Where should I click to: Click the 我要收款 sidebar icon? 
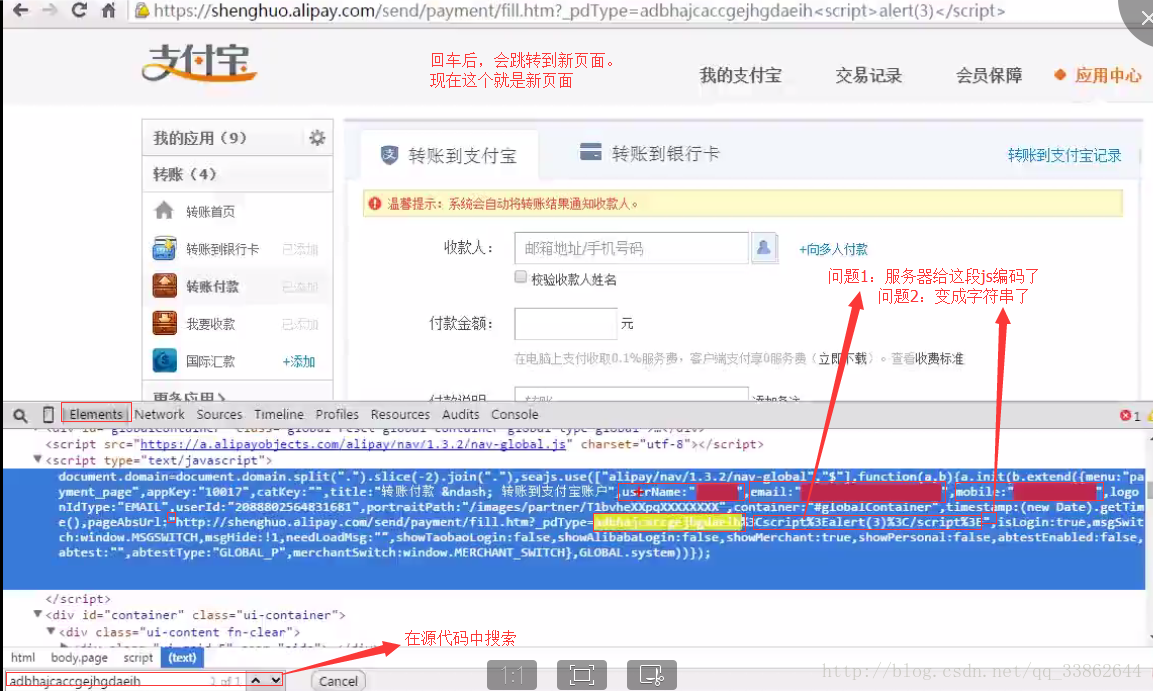tap(164, 323)
